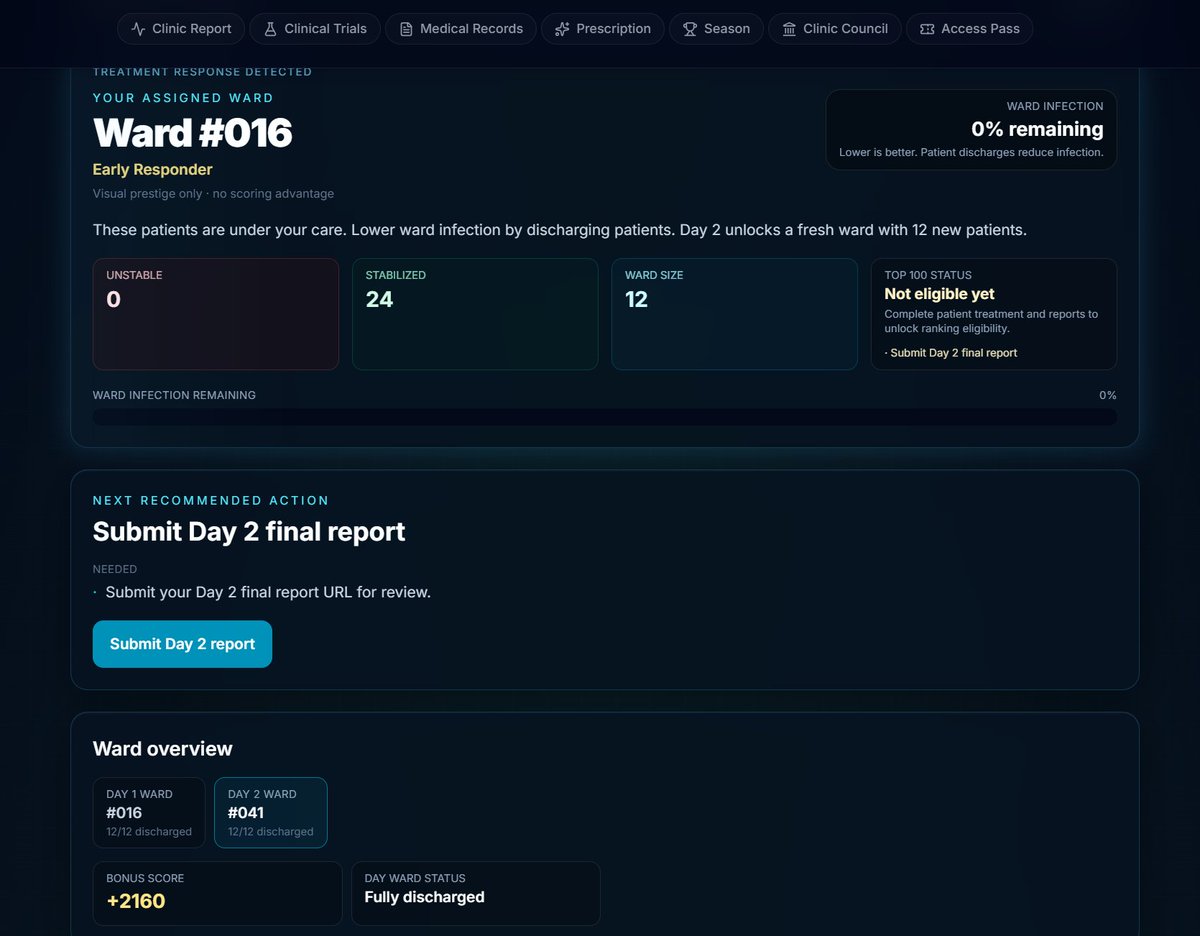Click the ticket icon beside Access Pass
This screenshot has width=1200, height=936.
click(x=928, y=29)
